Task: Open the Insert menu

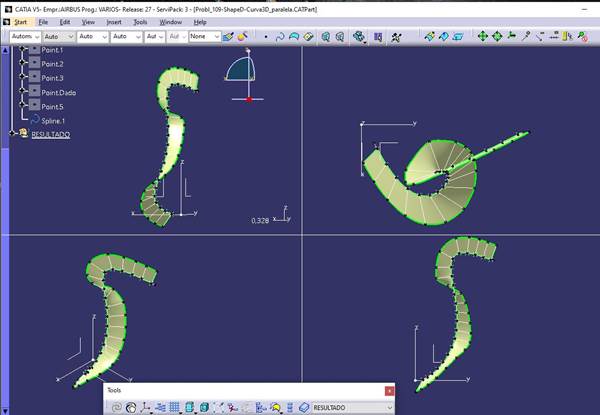Action: [115, 21]
